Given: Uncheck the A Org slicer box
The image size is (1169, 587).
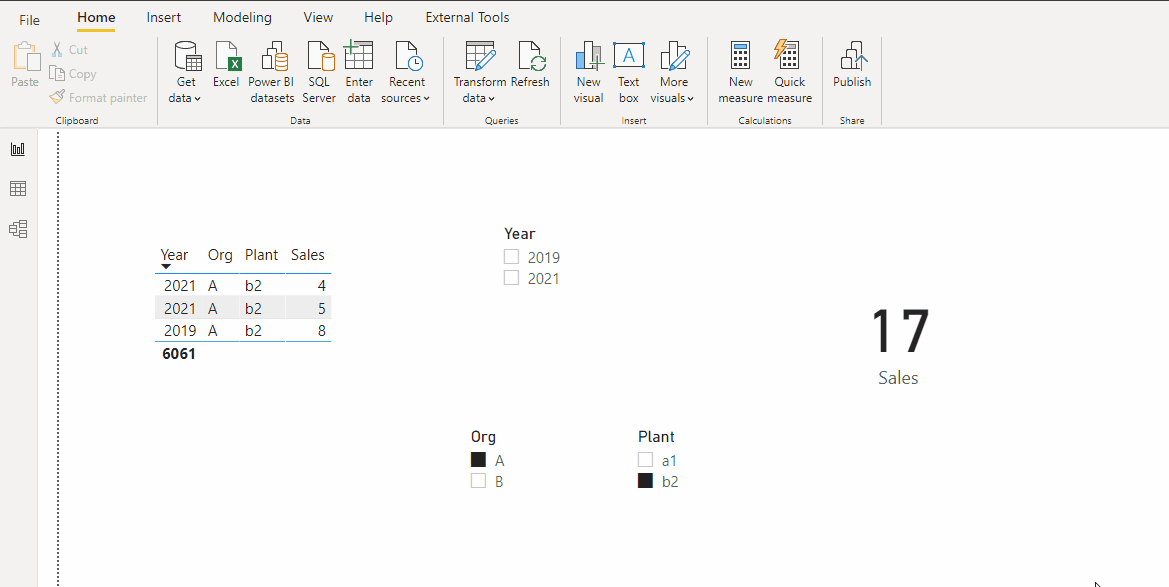Looking at the screenshot, I should [478, 459].
